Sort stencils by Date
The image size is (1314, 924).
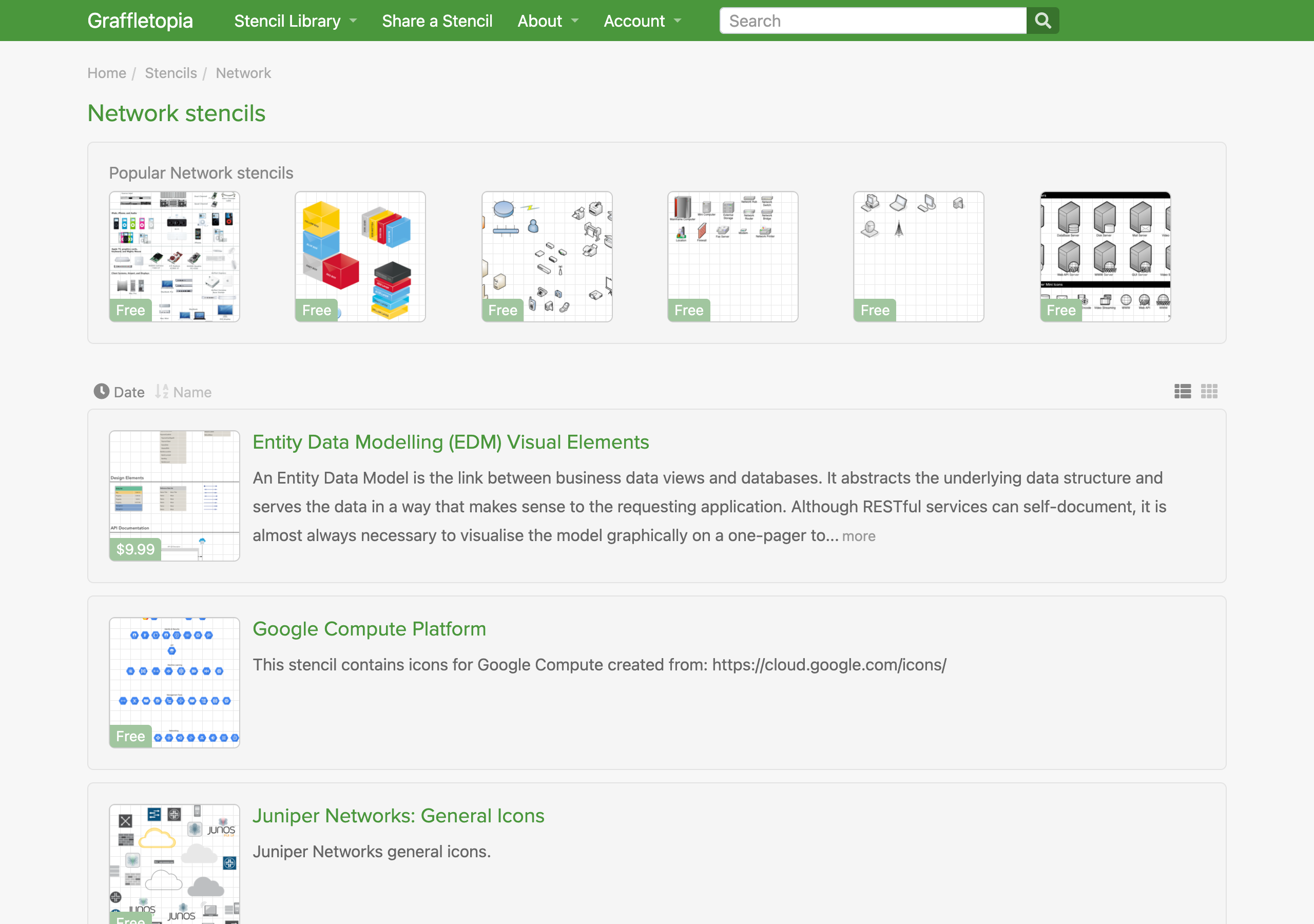pos(119,392)
